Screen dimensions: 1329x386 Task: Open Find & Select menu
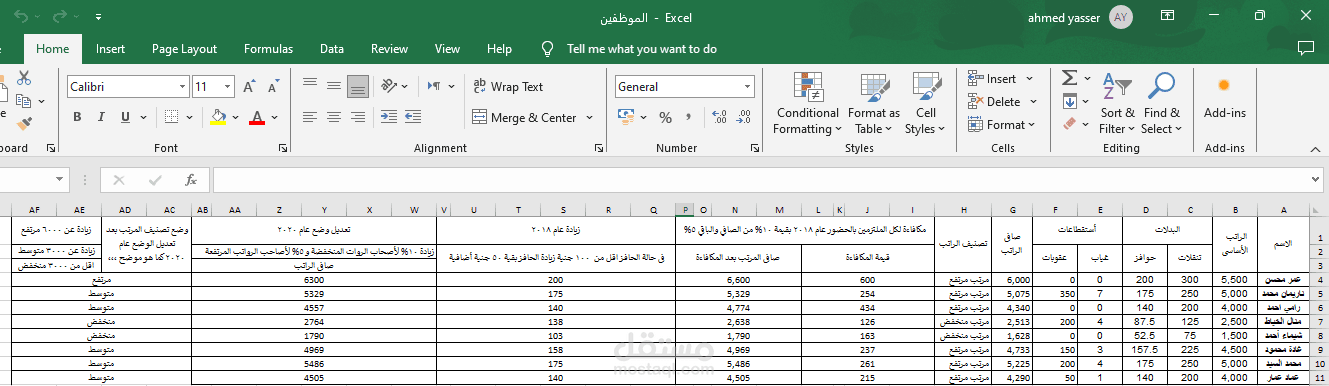pos(1162,104)
